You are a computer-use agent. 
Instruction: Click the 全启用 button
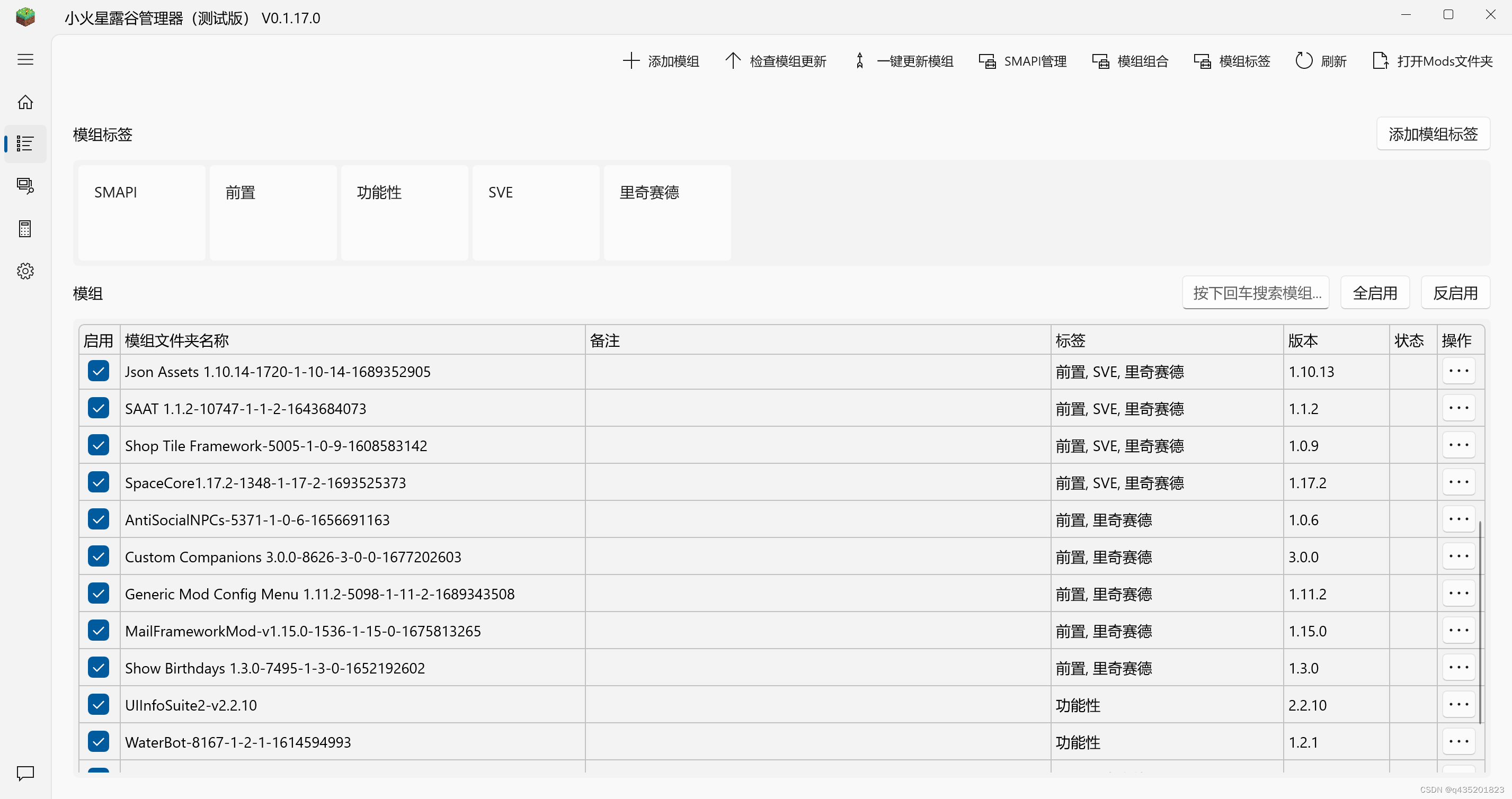(1375, 293)
